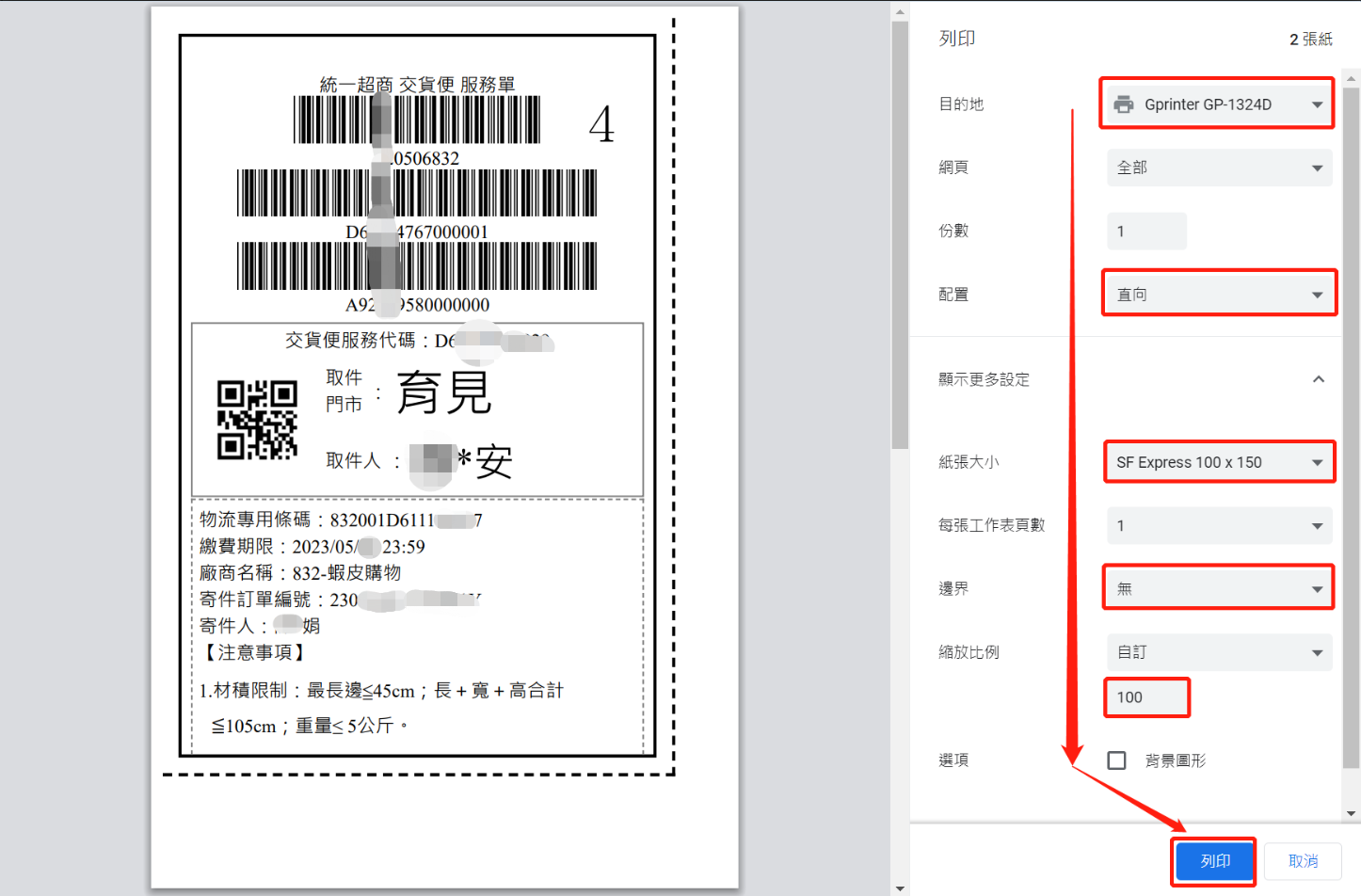
Task: Click the 份數 copies input field
Action: point(1146,231)
